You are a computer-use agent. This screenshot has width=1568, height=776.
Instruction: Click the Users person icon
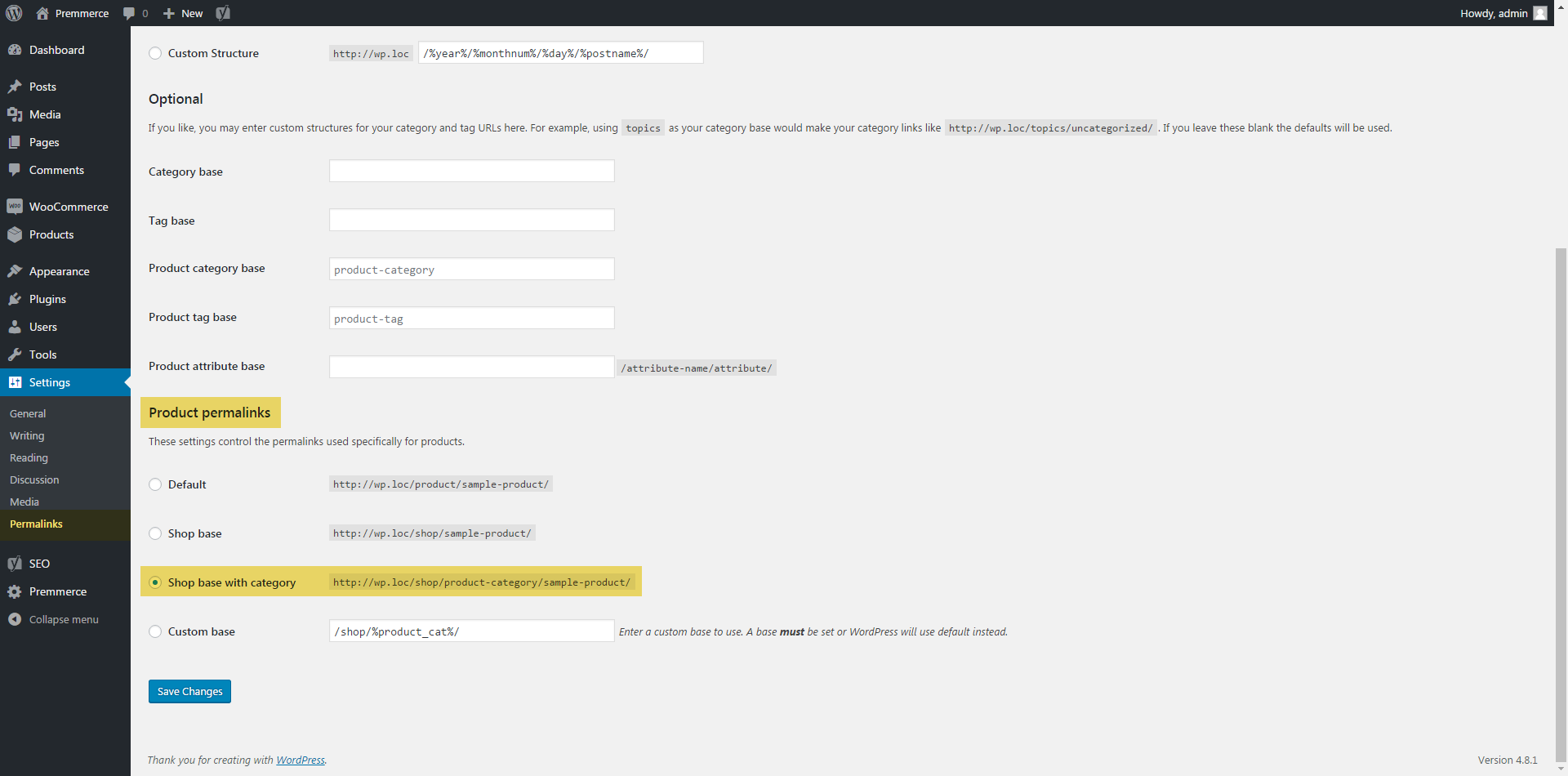tap(15, 327)
